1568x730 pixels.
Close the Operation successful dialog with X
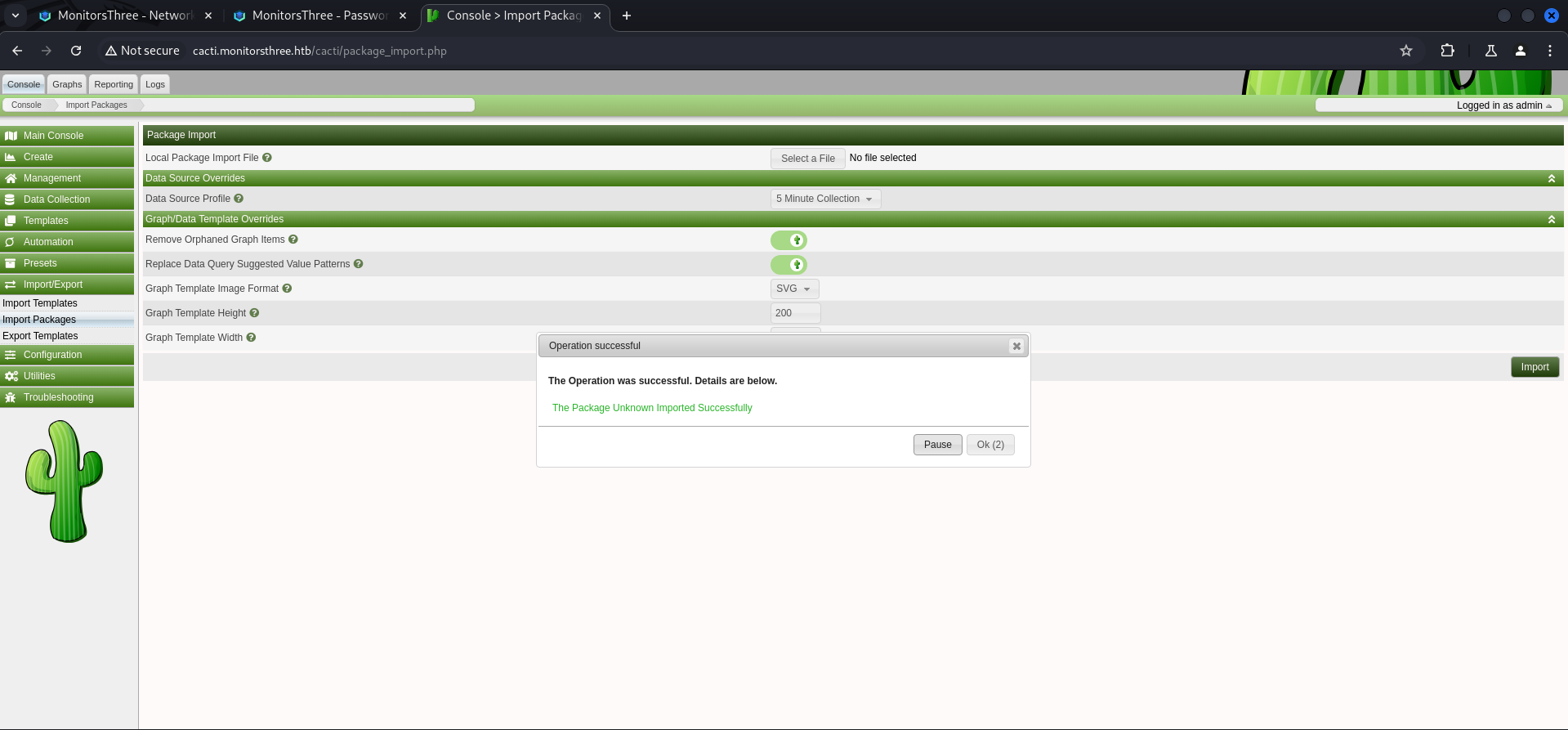[x=1016, y=346]
